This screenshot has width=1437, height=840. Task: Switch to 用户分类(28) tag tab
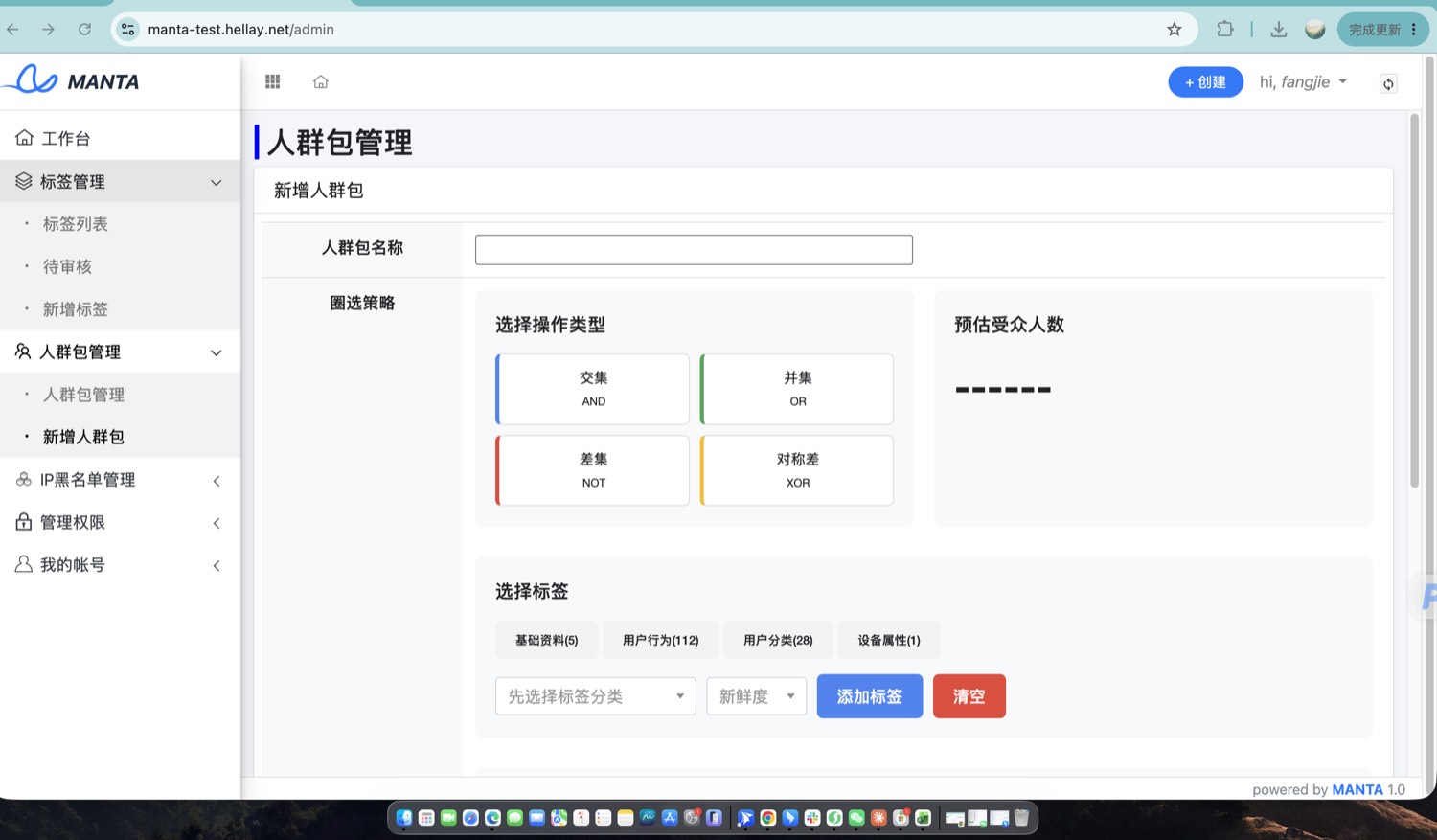click(x=778, y=640)
